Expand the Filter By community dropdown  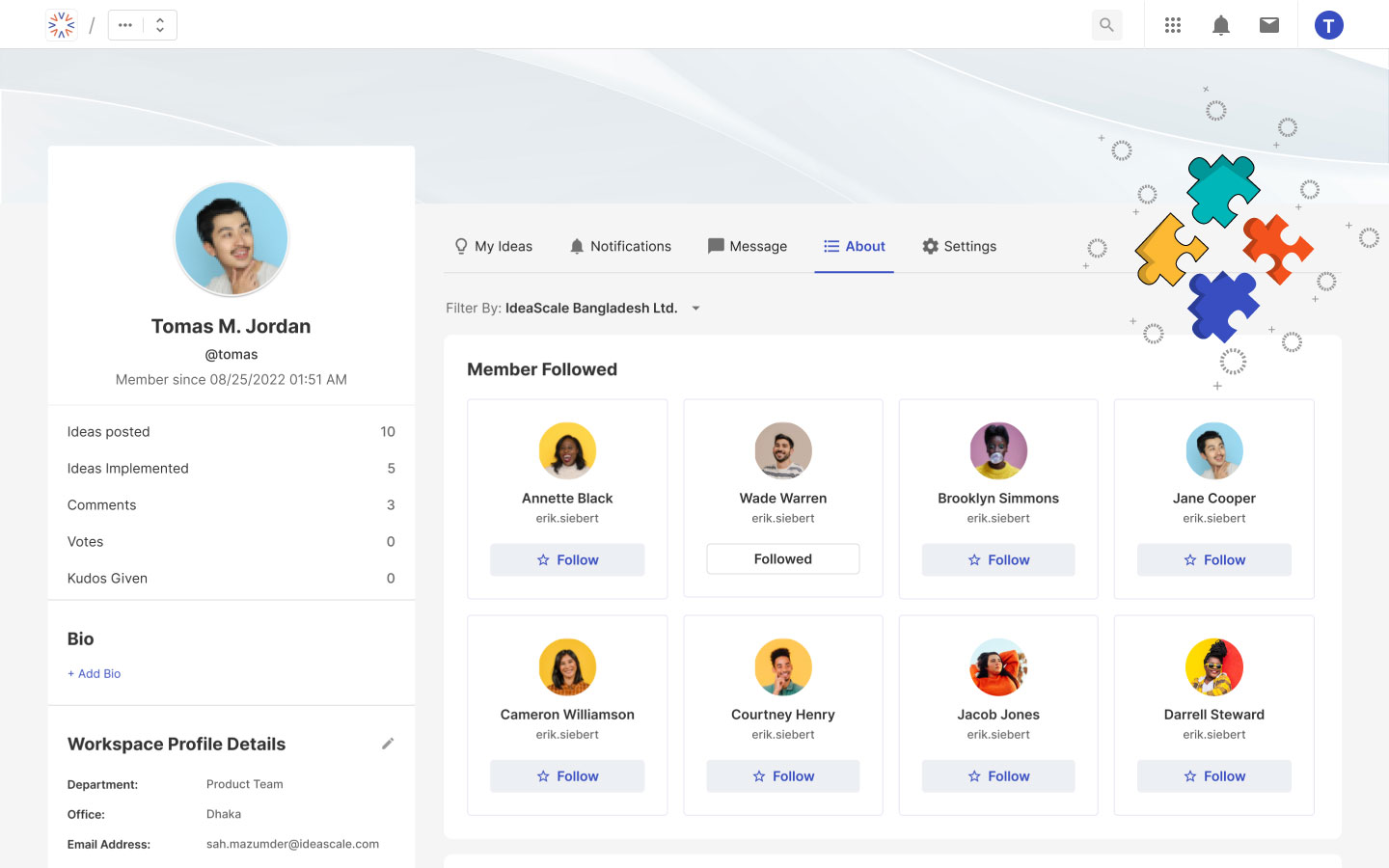(695, 309)
